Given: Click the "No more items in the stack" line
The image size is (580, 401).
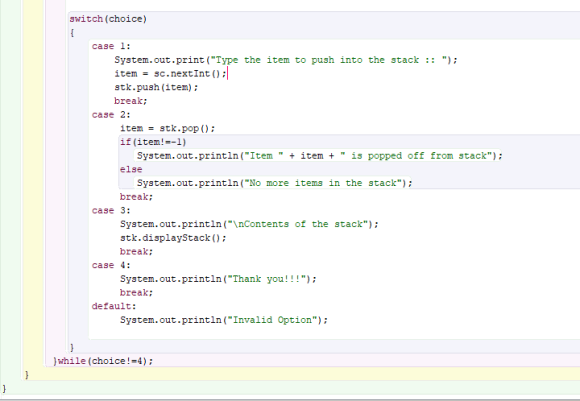Looking at the screenshot, I should (x=274, y=183).
